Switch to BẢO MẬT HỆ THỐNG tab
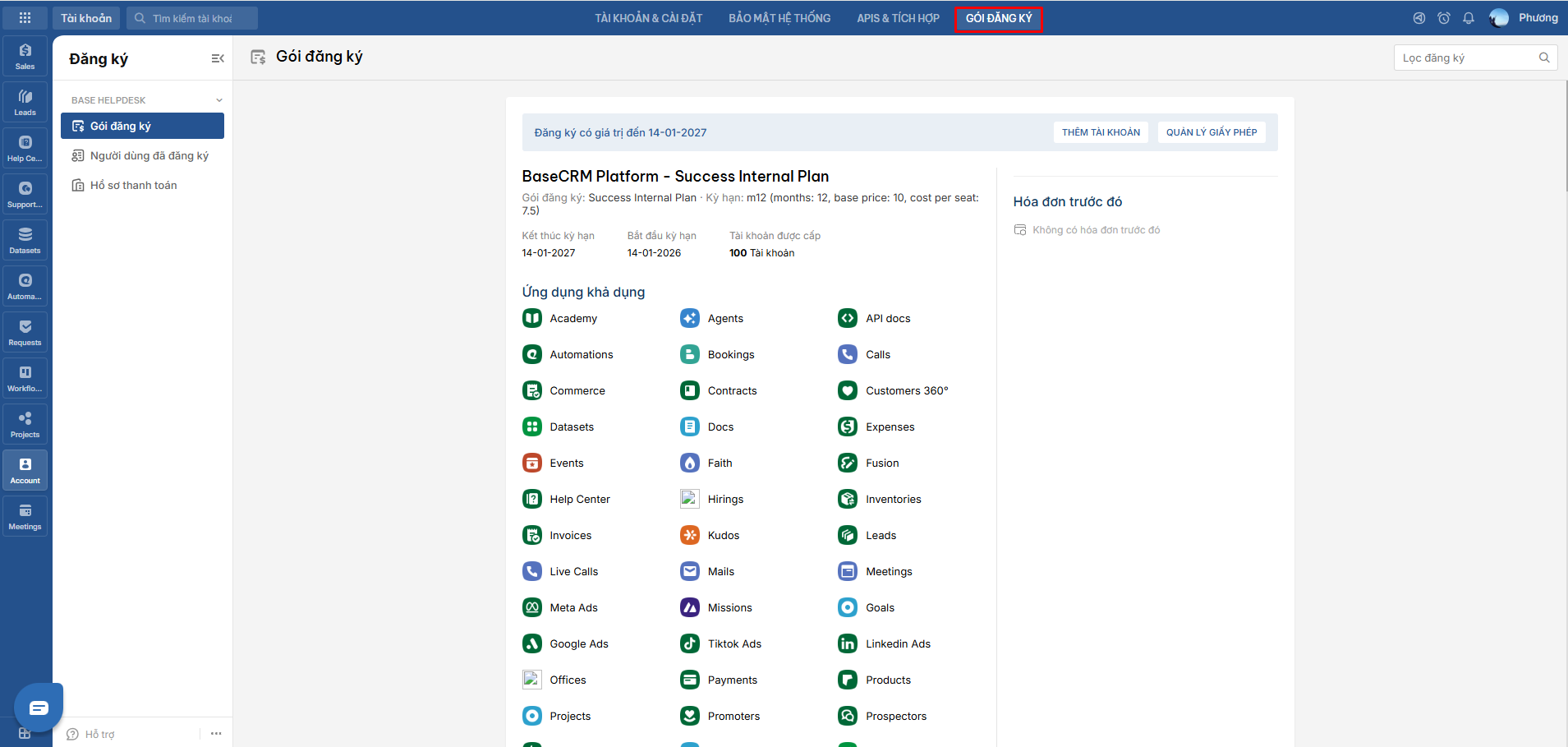The width and height of the screenshot is (1568, 747). tap(779, 18)
